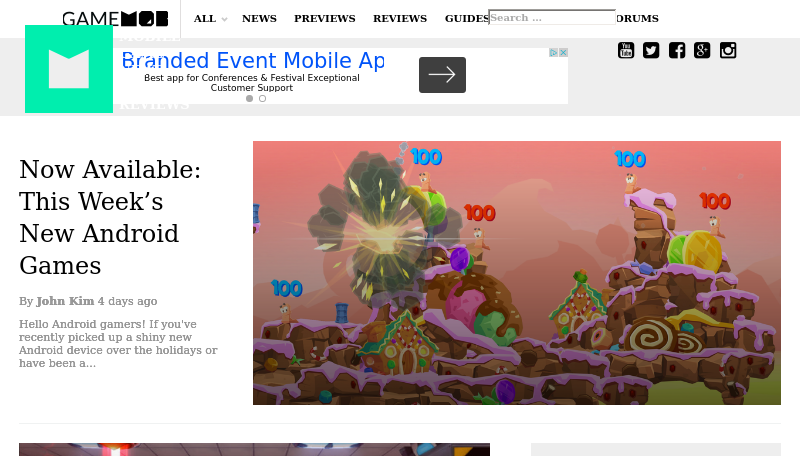The image size is (800, 456).
Task: Click the article excerpt 'Hello Android gamers!'
Action: [x=118, y=343]
